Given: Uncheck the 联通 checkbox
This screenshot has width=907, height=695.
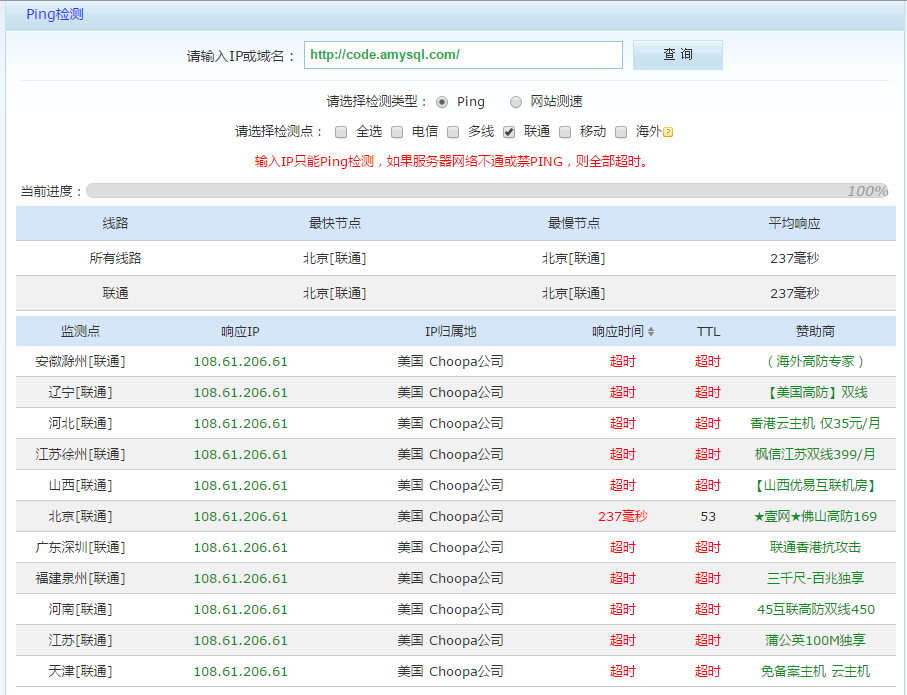Looking at the screenshot, I should [509, 132].
